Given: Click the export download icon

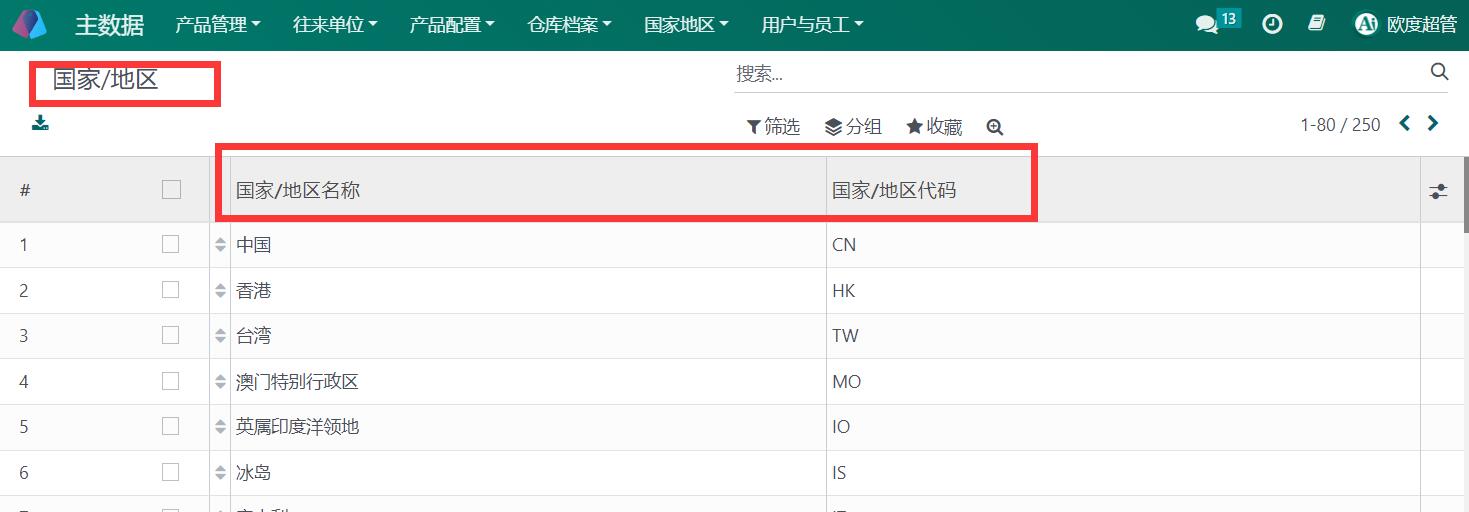Looking at the screenshot, I should point(40,123).
